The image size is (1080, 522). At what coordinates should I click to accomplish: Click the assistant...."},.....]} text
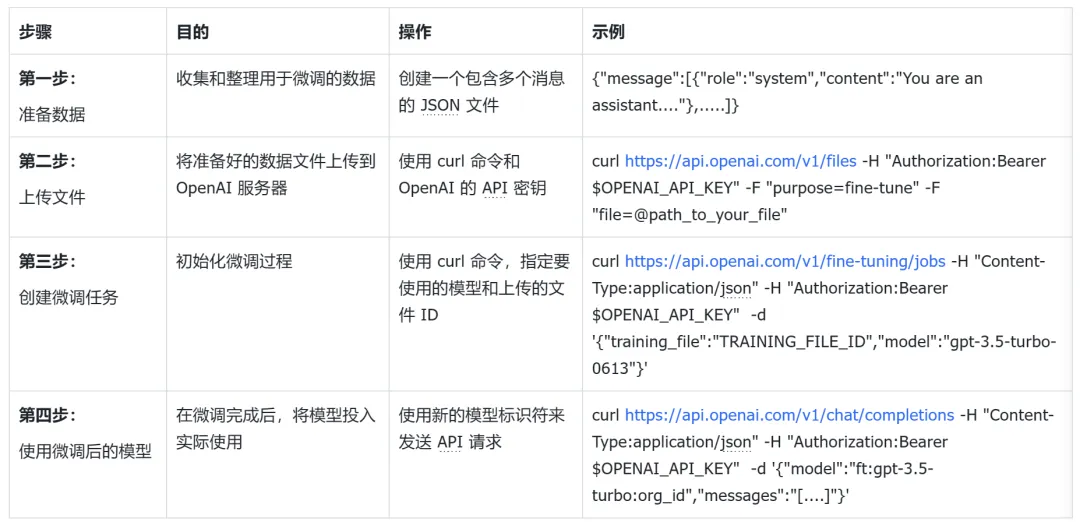tap(665, 106)
